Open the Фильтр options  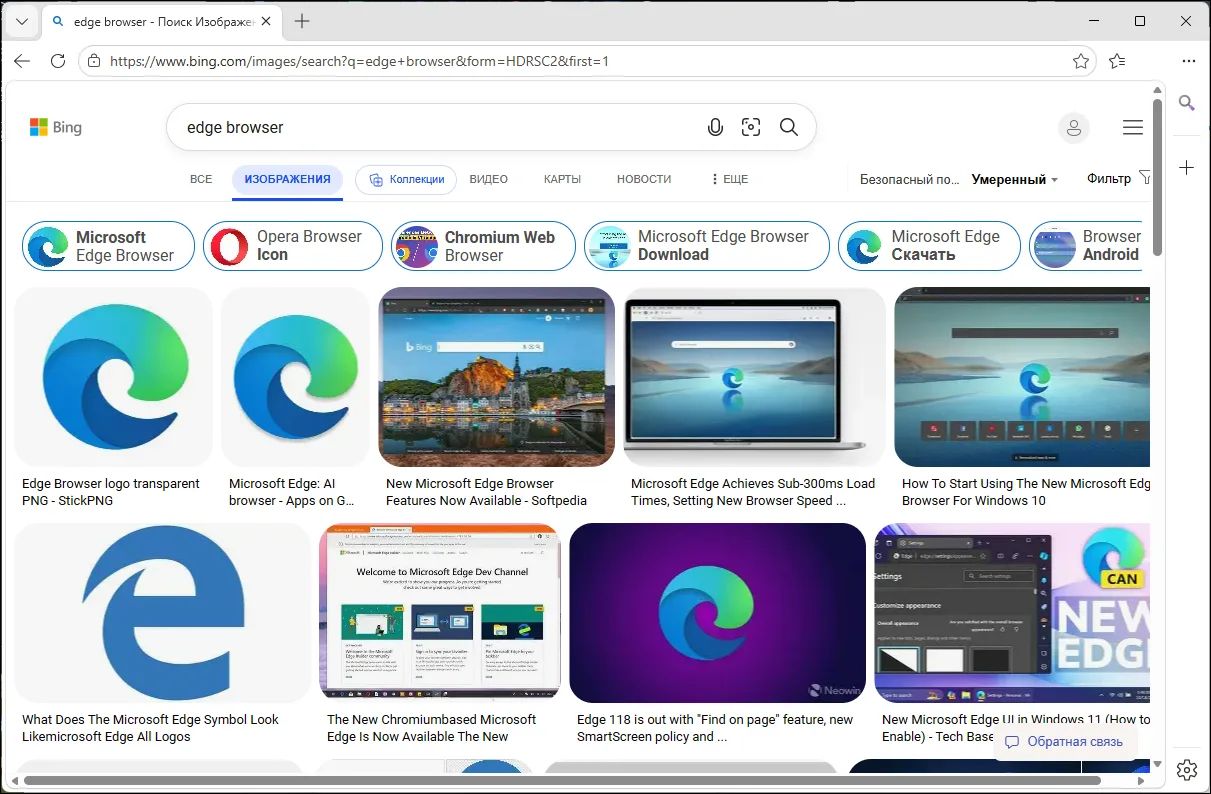(1118, 178)
